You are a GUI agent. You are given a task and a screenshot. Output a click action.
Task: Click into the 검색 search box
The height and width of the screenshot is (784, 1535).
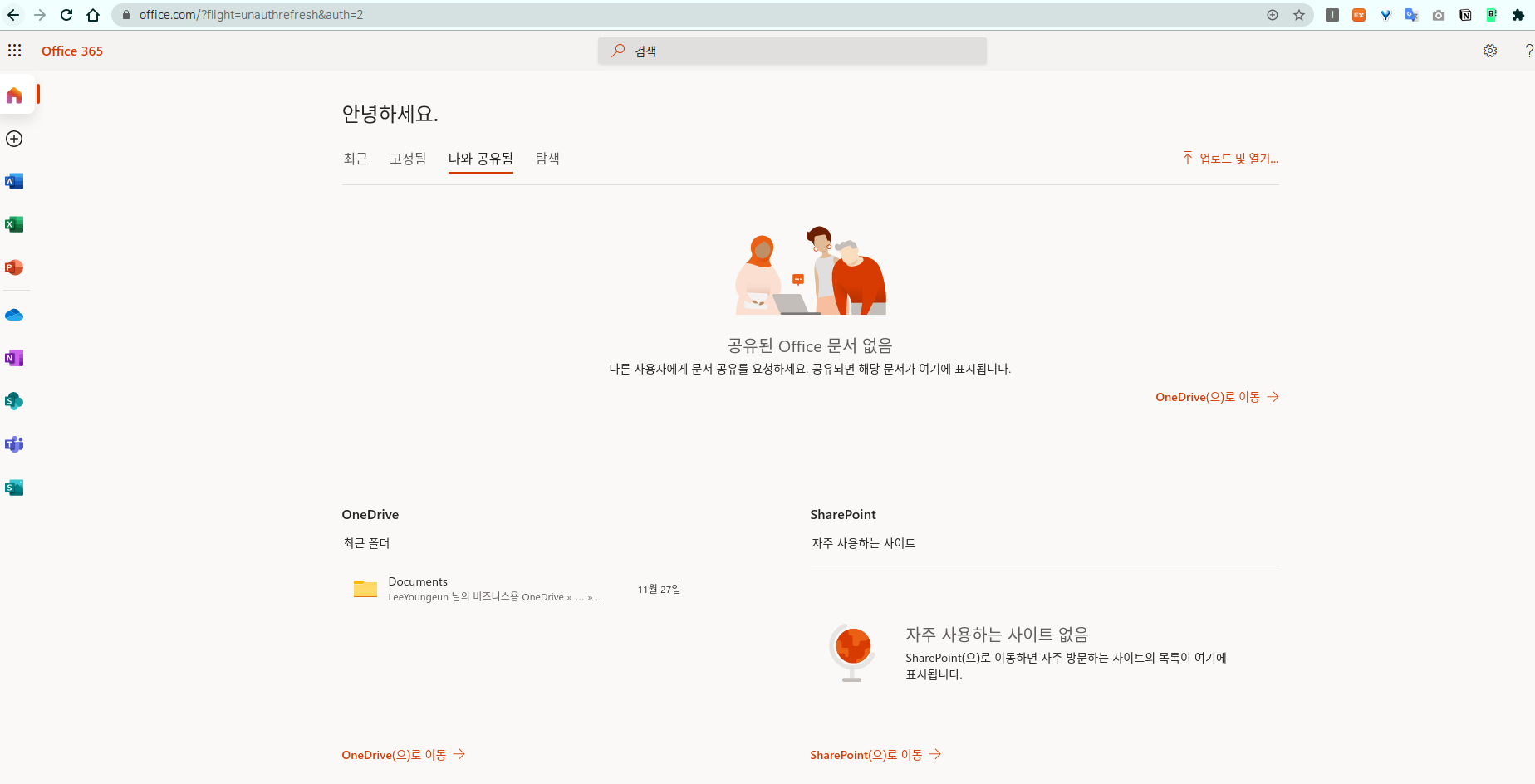point(792,51)
